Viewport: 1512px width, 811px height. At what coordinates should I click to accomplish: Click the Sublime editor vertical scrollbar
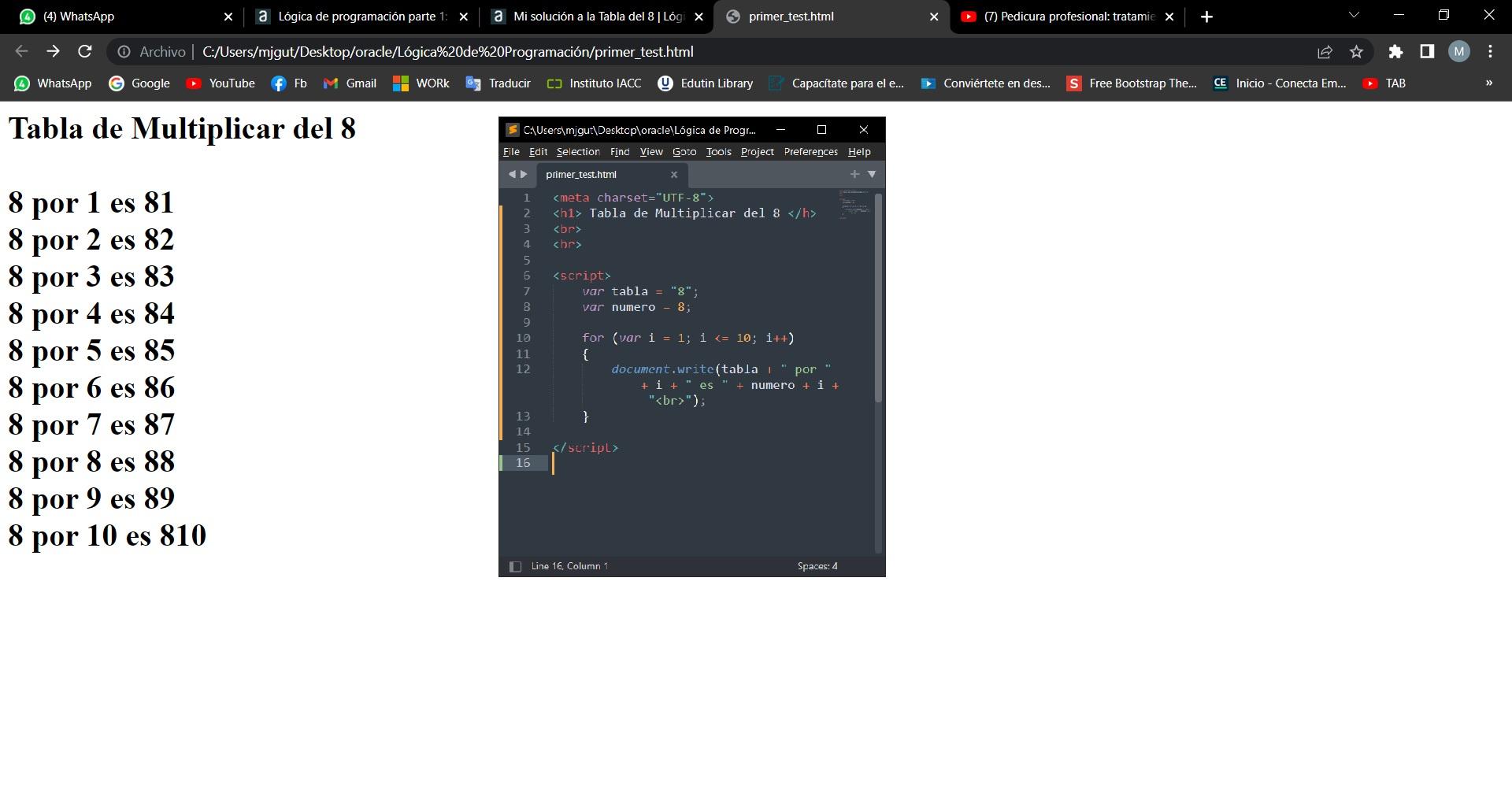point(878,298)
